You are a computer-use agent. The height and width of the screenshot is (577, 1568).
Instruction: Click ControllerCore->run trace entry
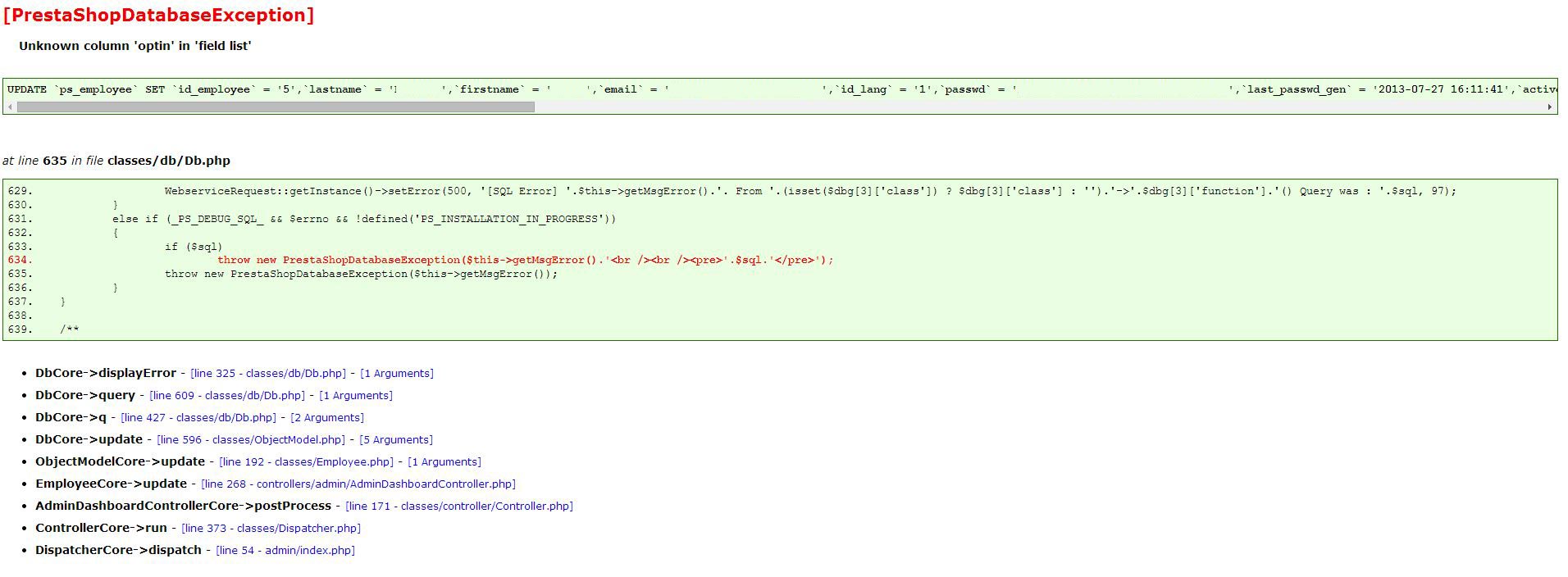tap(101, 528)
